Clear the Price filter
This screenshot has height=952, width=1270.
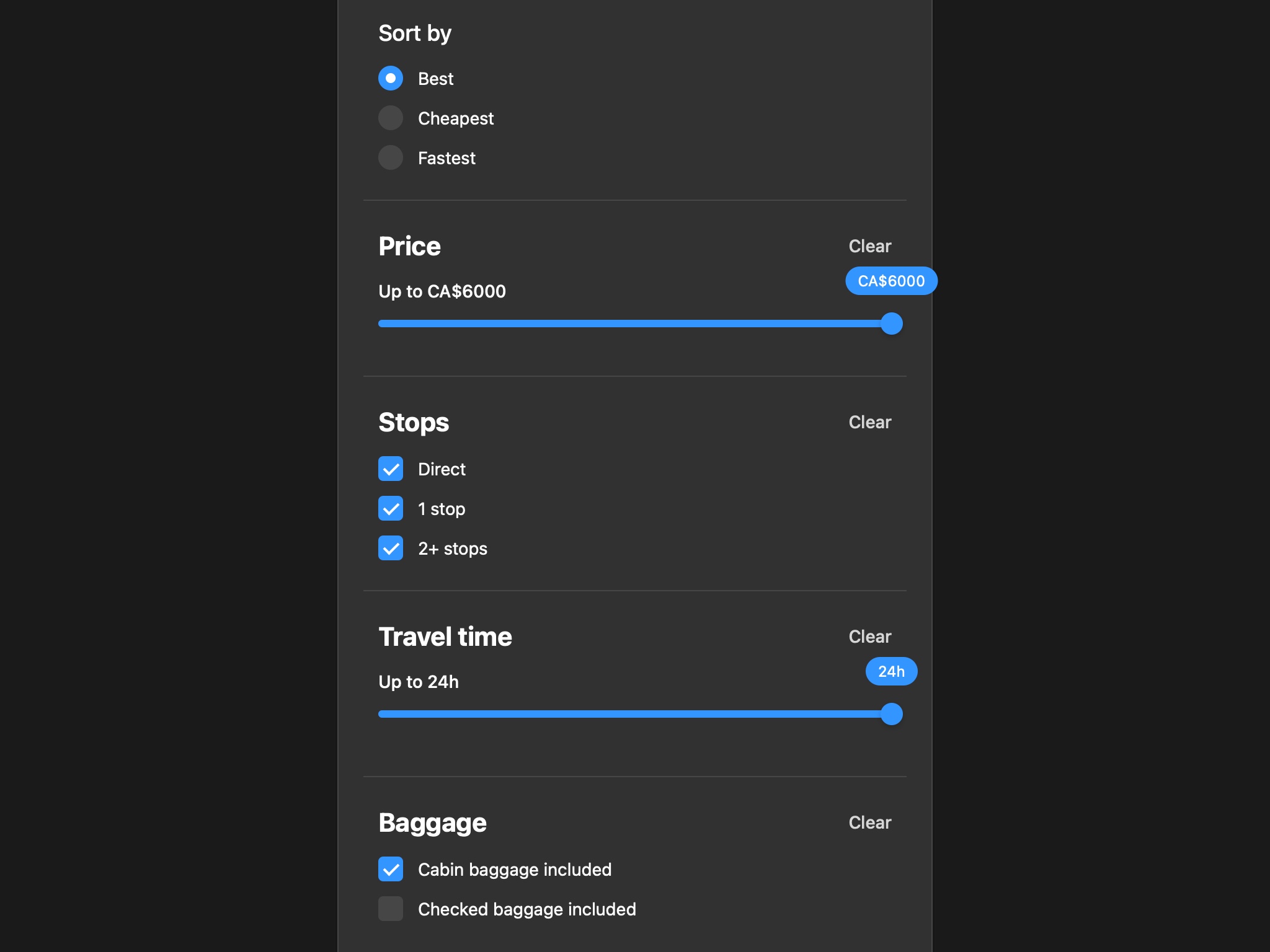(869, 246)
